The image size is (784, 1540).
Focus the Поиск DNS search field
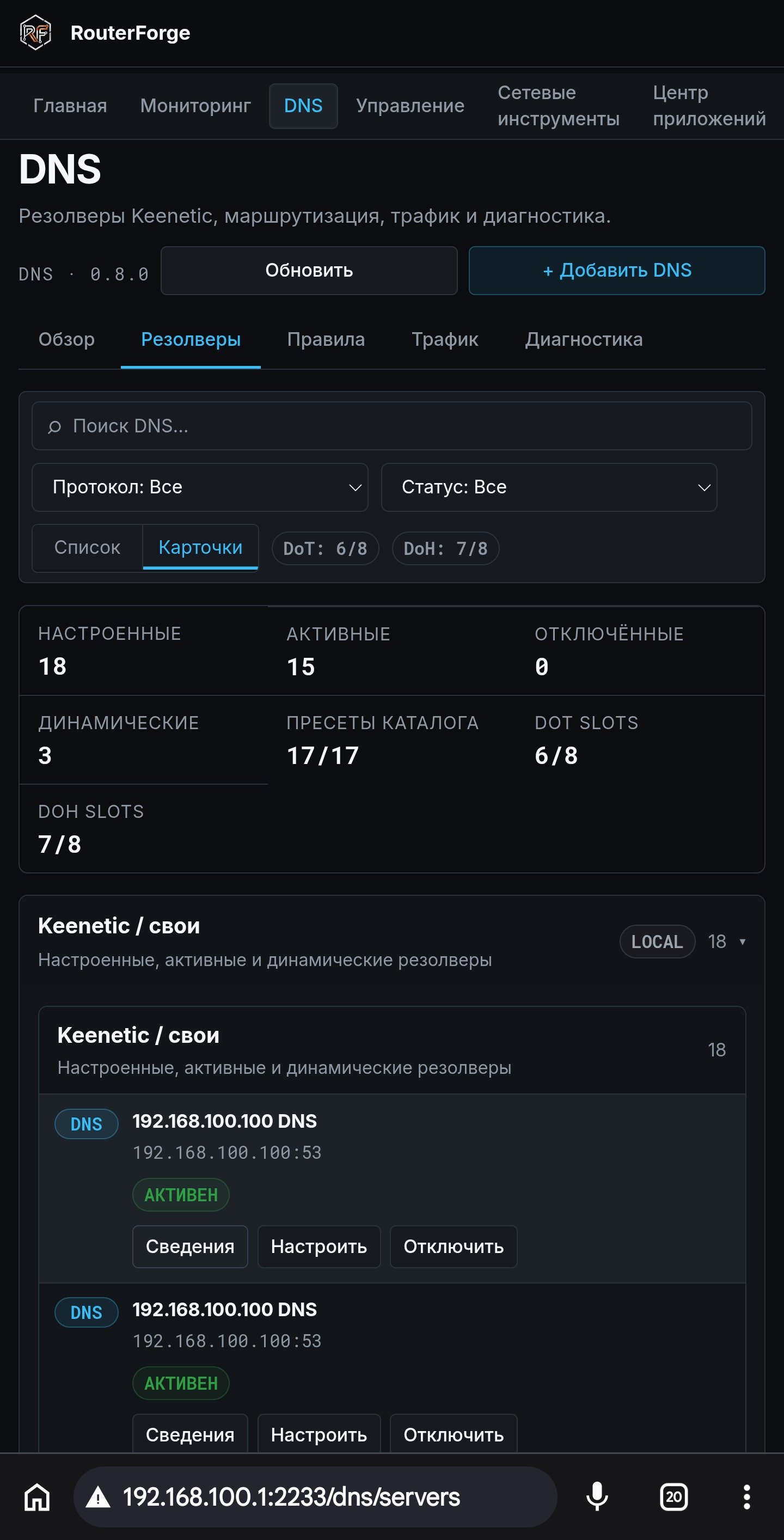(392, 426)
